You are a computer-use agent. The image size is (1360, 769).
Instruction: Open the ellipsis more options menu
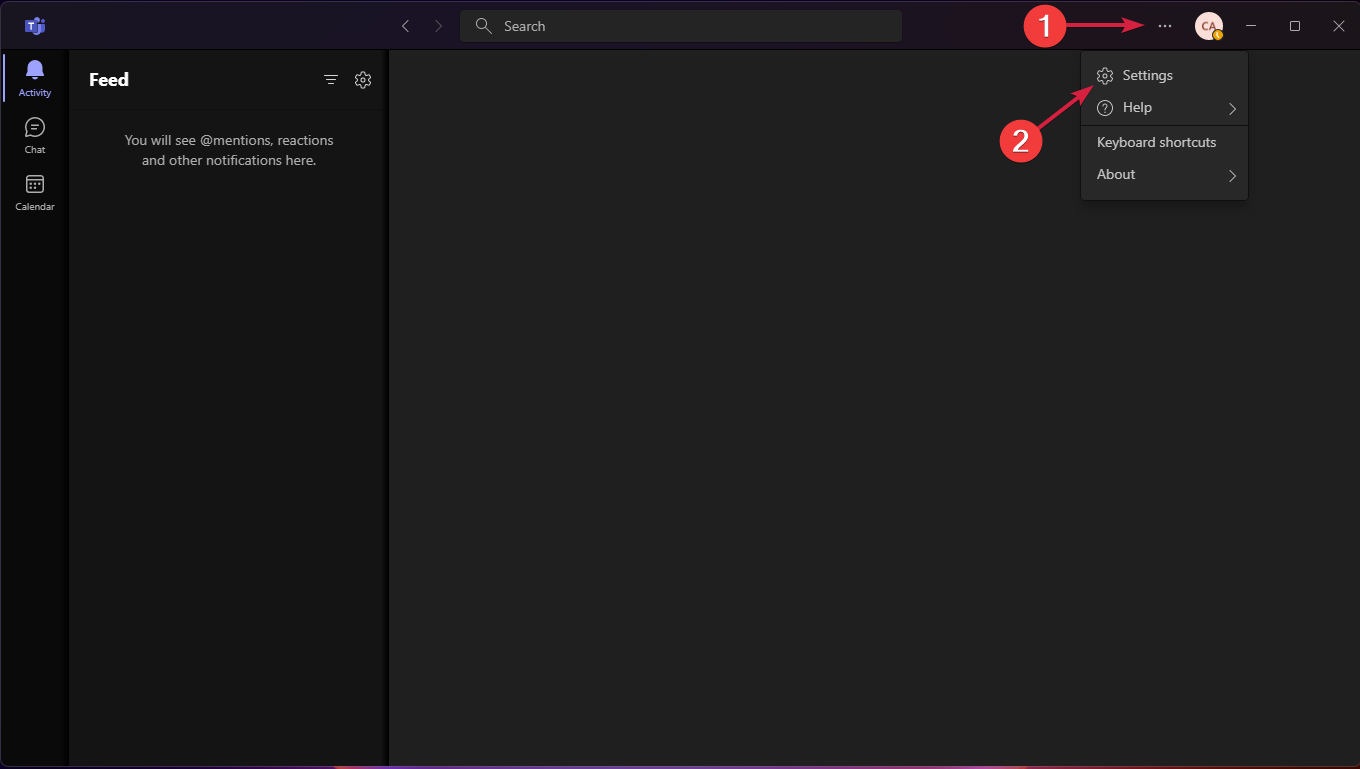click(x=1164, y=26)
